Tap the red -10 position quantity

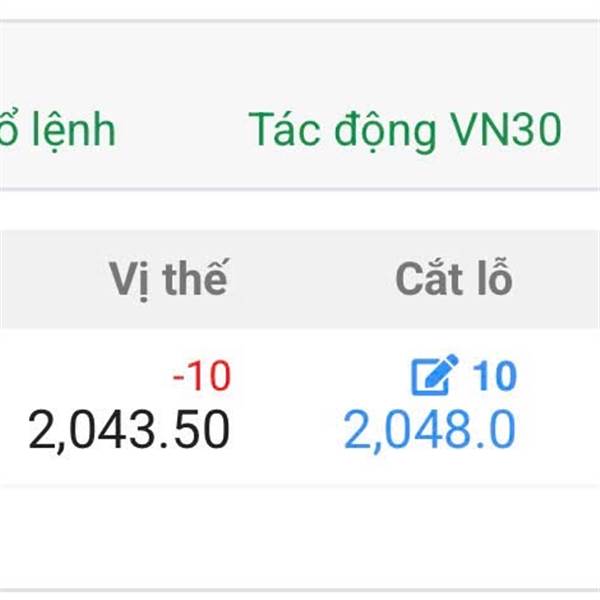point(202,376)
